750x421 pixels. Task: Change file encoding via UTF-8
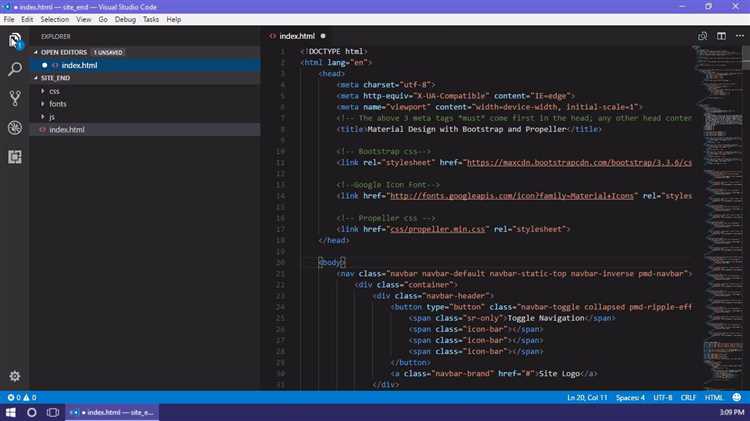(662, 398)
